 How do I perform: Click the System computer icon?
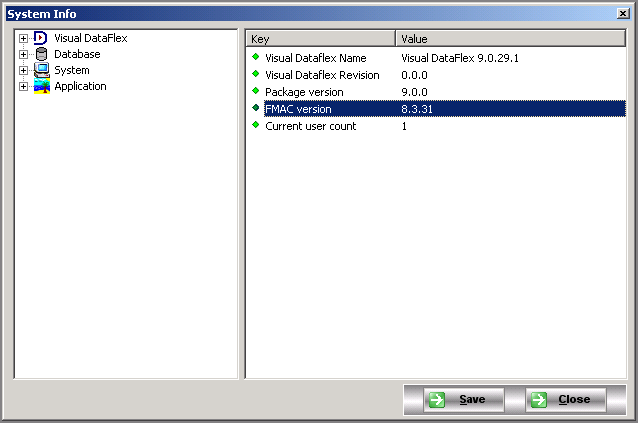click(42, 70)
